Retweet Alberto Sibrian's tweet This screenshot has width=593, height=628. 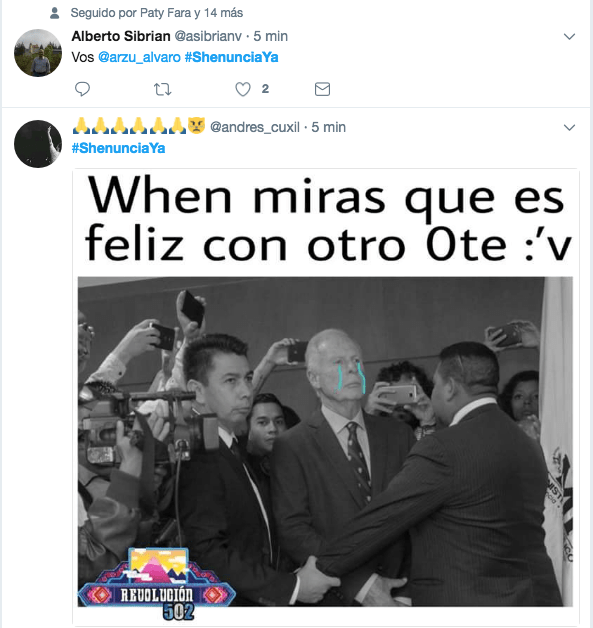click(163, 89)
